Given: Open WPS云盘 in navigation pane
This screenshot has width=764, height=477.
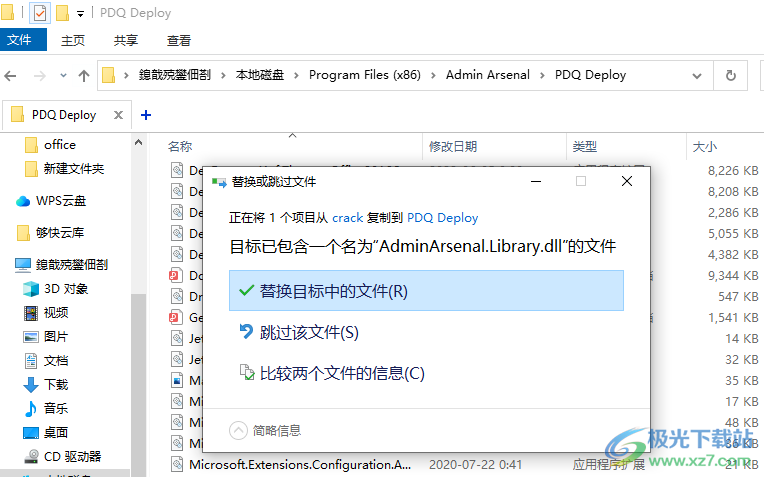Looking at the screenshot, I should click(x=61, y=201).
